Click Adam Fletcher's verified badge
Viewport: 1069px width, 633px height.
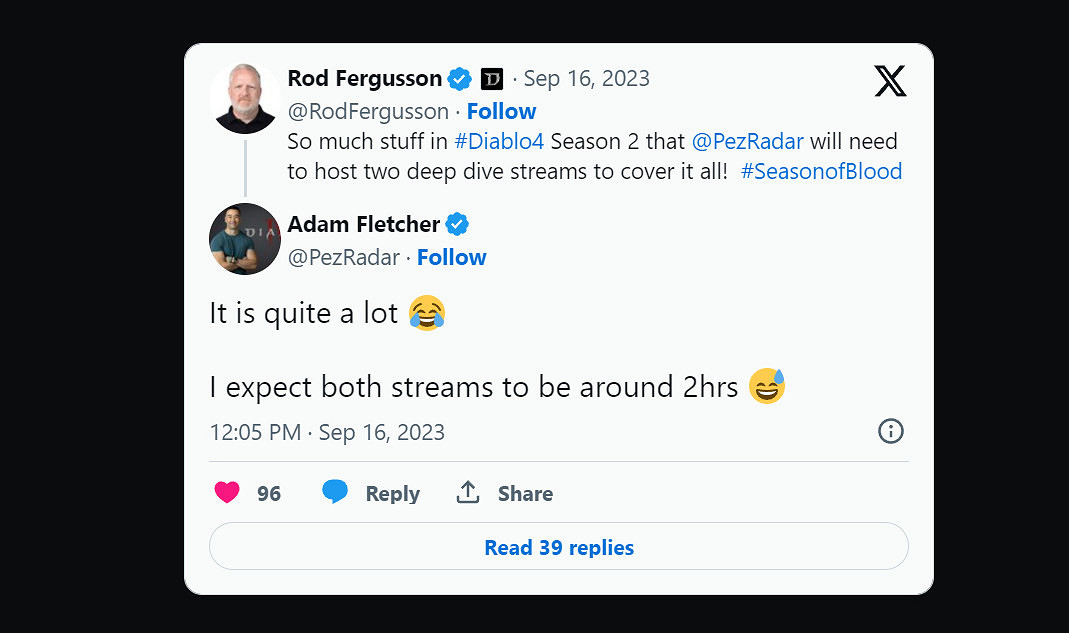click(457, 224)
